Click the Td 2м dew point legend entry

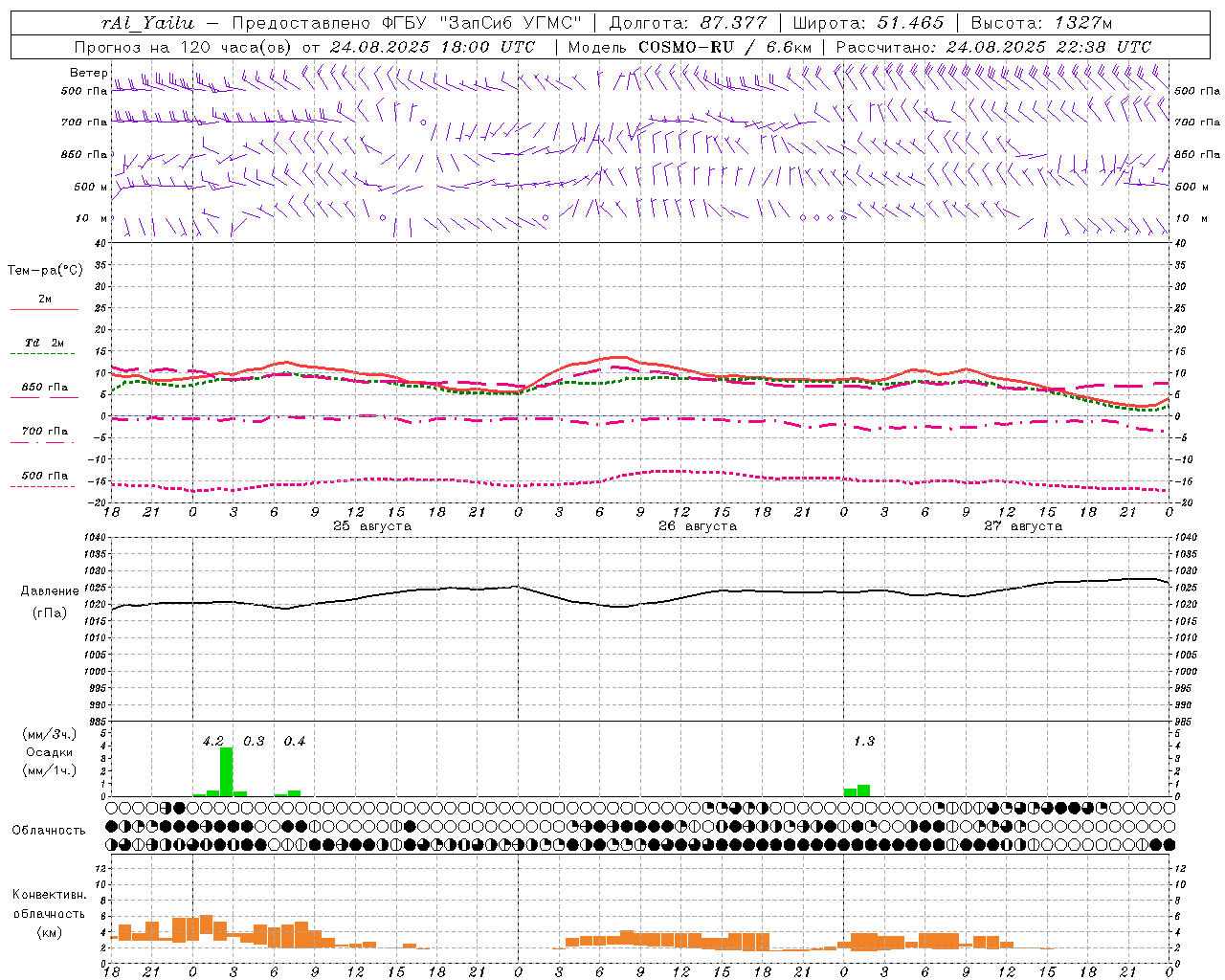45,343
